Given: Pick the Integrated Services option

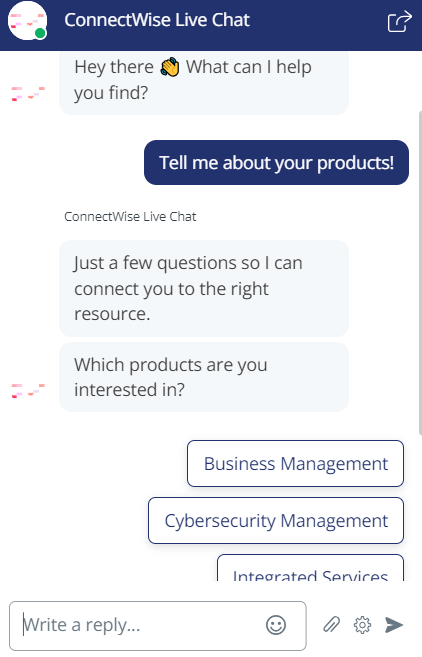Looking at the screenshot, I should pos(311,568).
